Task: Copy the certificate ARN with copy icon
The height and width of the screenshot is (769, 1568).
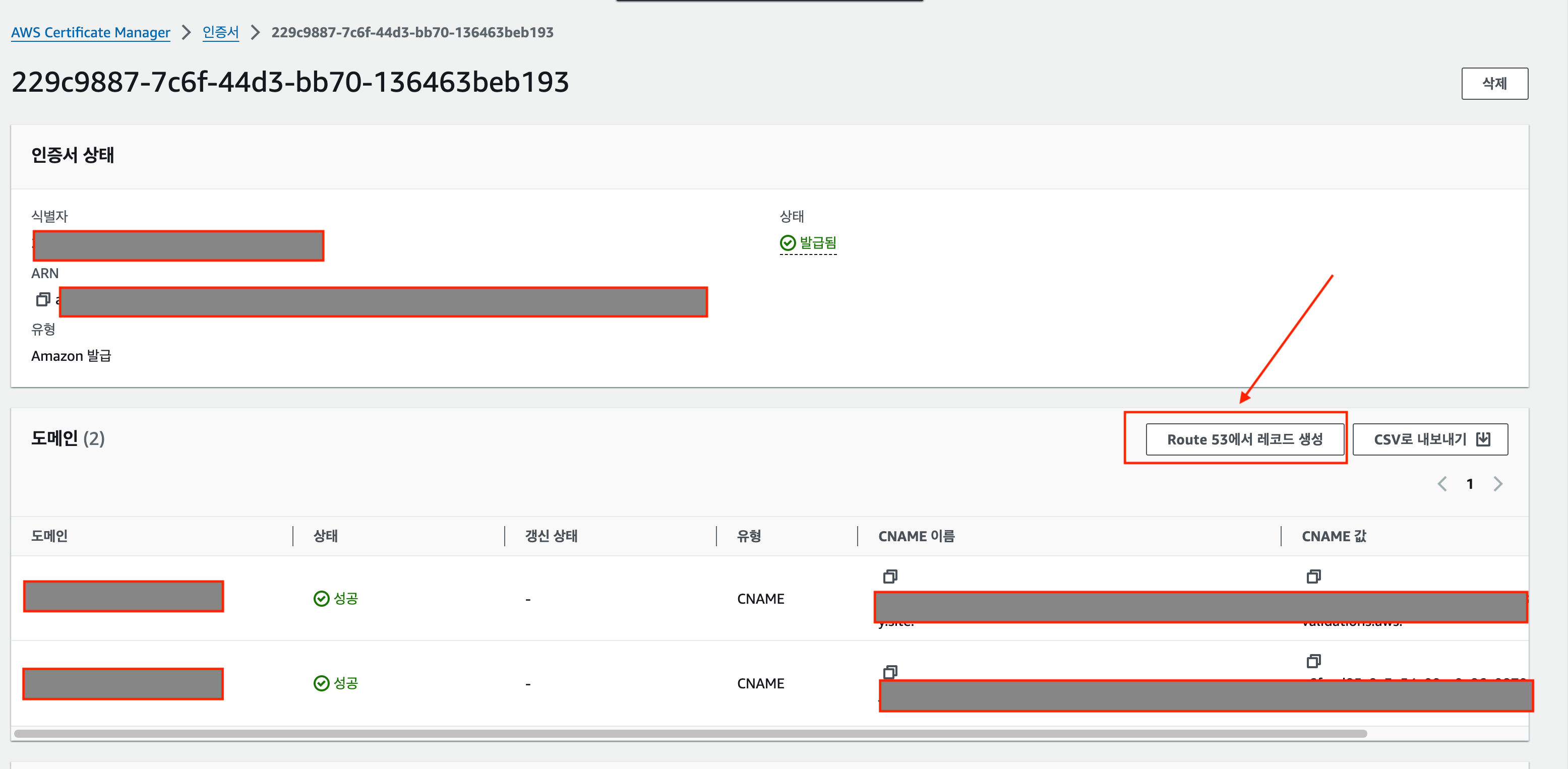Action: [x=43, y=299]
